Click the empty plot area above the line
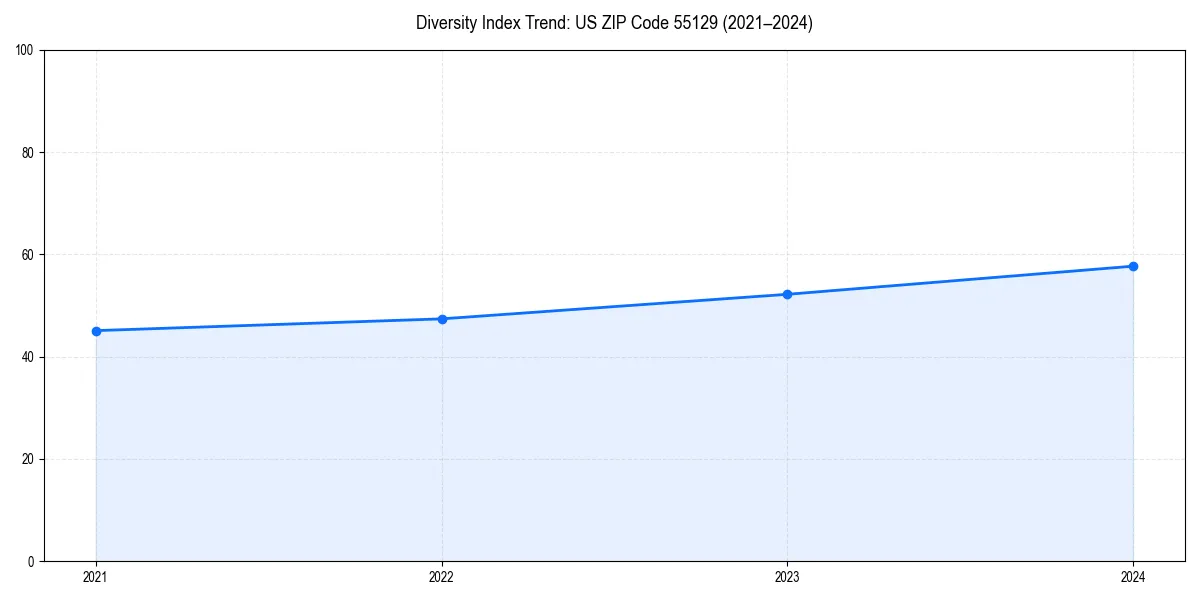Screen dimensions: 1200x600 (600, 150)
